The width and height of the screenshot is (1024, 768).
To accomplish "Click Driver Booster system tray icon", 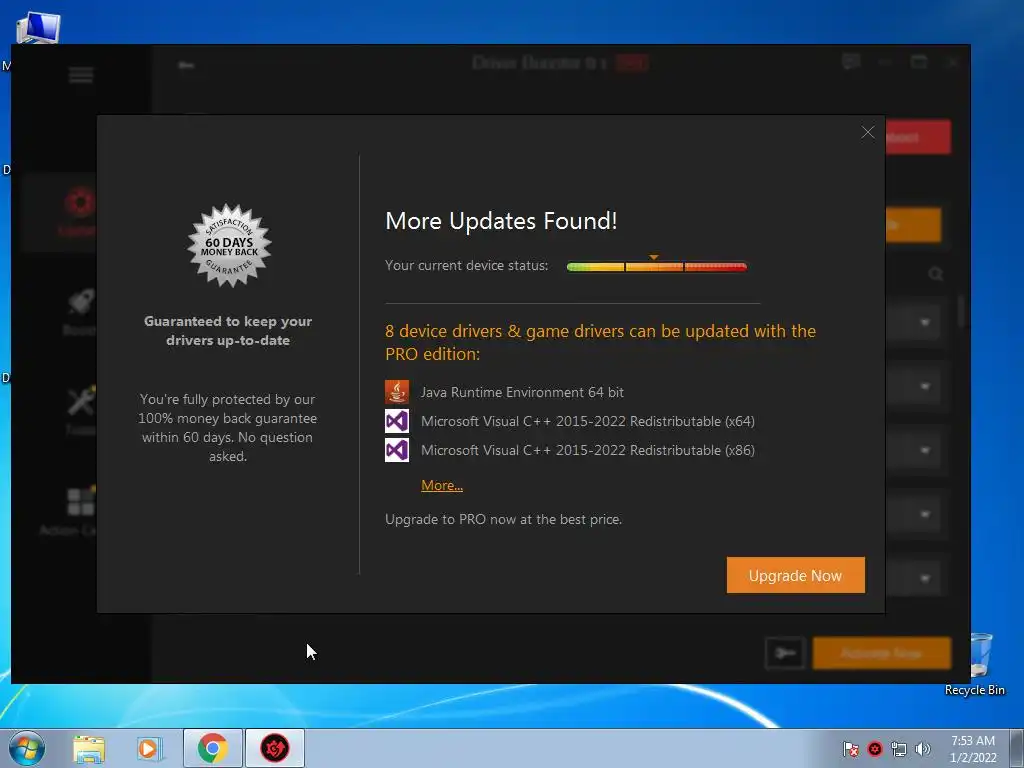I will (x=875, y=749).
